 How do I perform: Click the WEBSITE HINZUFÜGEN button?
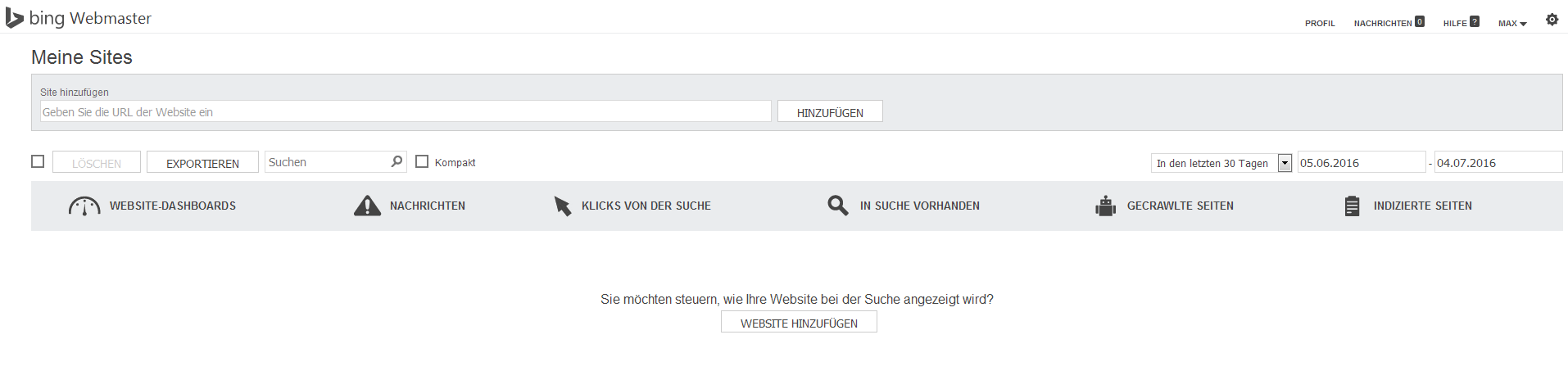(799, 322)
